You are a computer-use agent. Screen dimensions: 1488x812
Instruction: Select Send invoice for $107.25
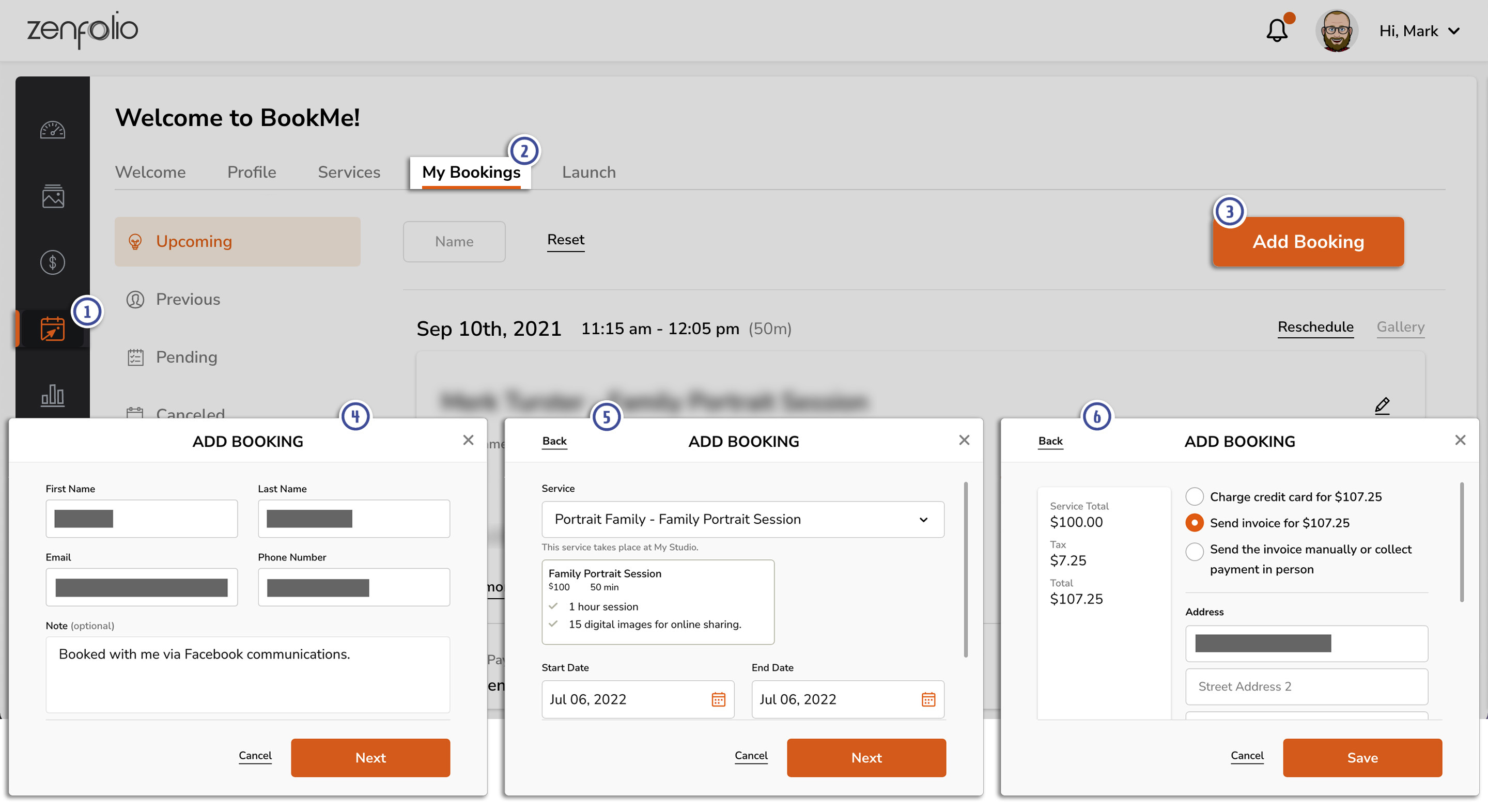tap(1195, 523)
